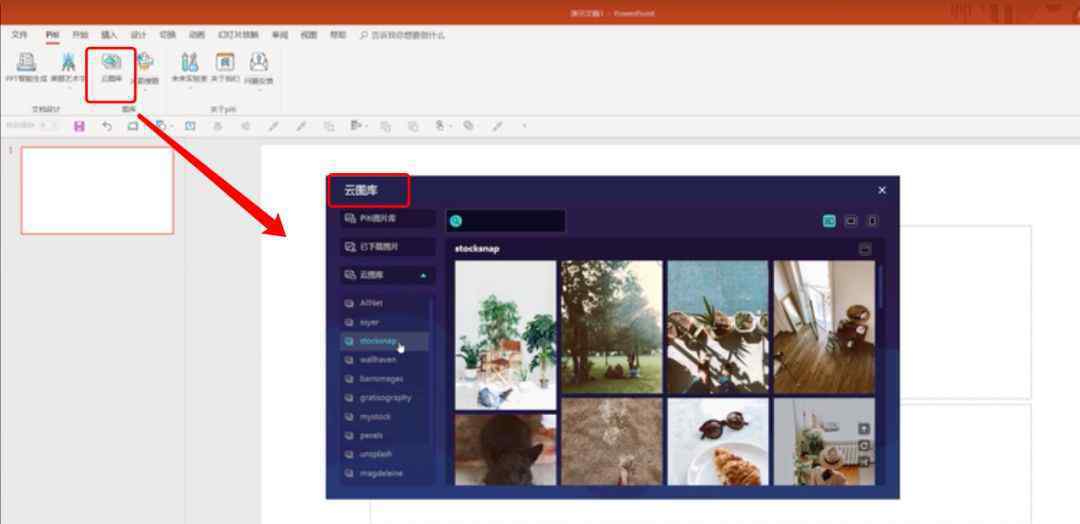
Task: Click the save icon in quick access toolbar
Action: tap(79, 126)
